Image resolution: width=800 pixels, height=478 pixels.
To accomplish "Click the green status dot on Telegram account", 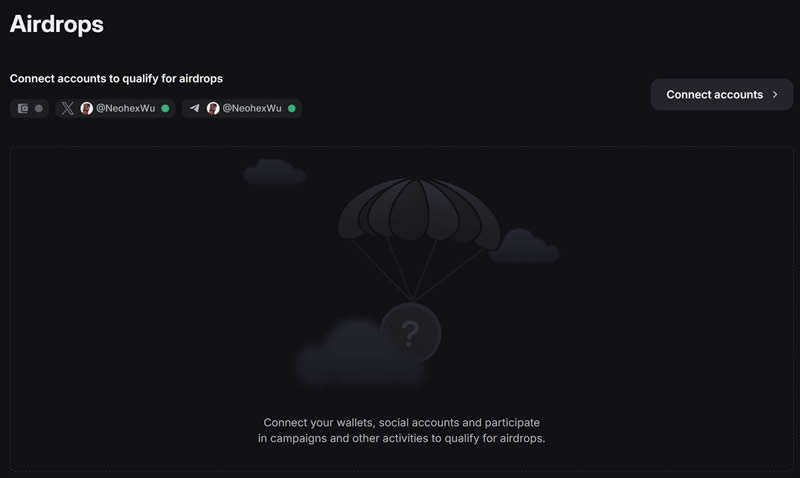I will [292, 108].
